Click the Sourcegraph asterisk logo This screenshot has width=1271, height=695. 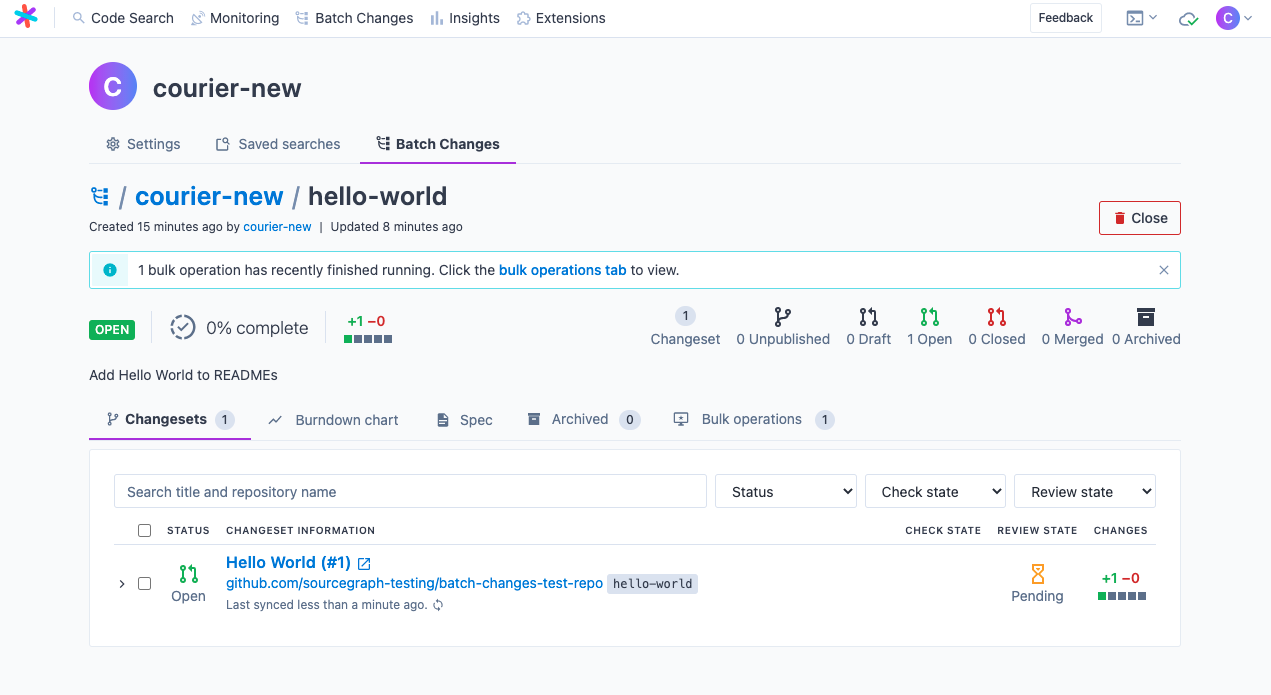coord(25,17)
